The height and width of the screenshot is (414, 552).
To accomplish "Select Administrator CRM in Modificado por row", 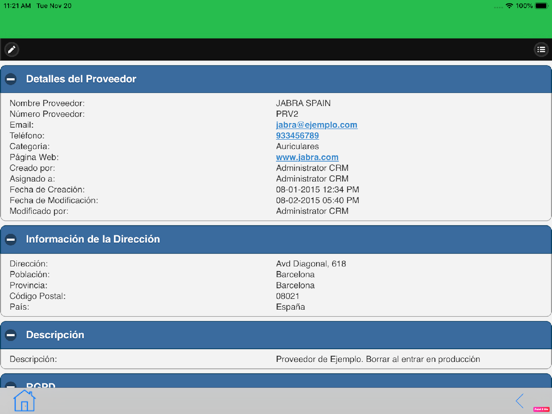I will point(312,211).
